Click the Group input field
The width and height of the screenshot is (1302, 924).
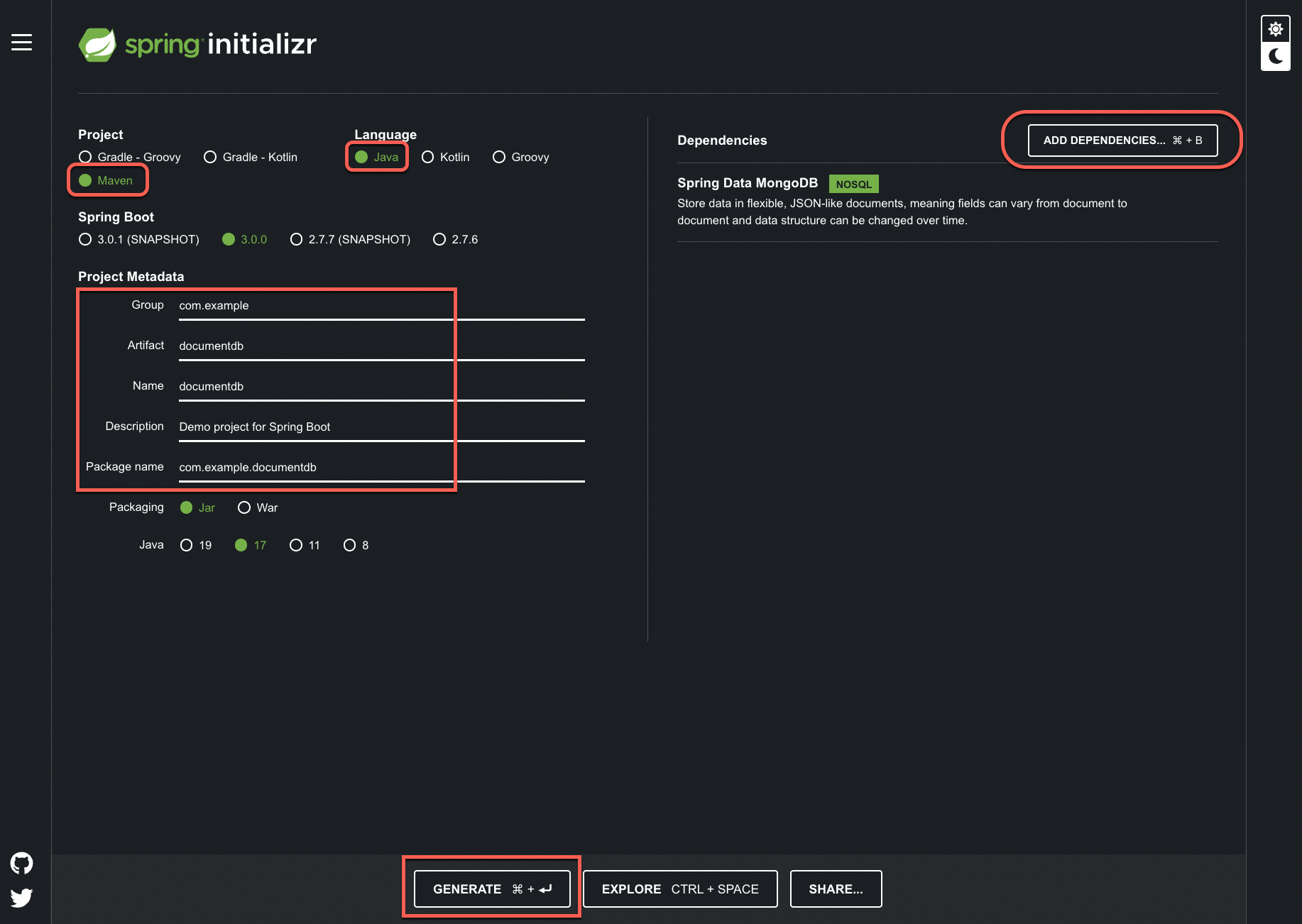[382, 306]
